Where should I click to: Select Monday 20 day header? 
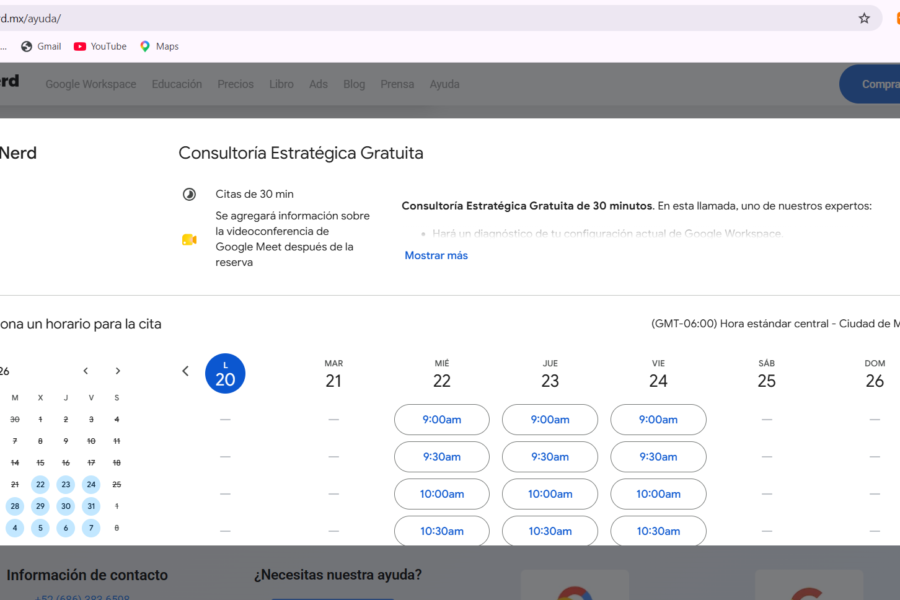pyautogui.click(x=225, y=373)
